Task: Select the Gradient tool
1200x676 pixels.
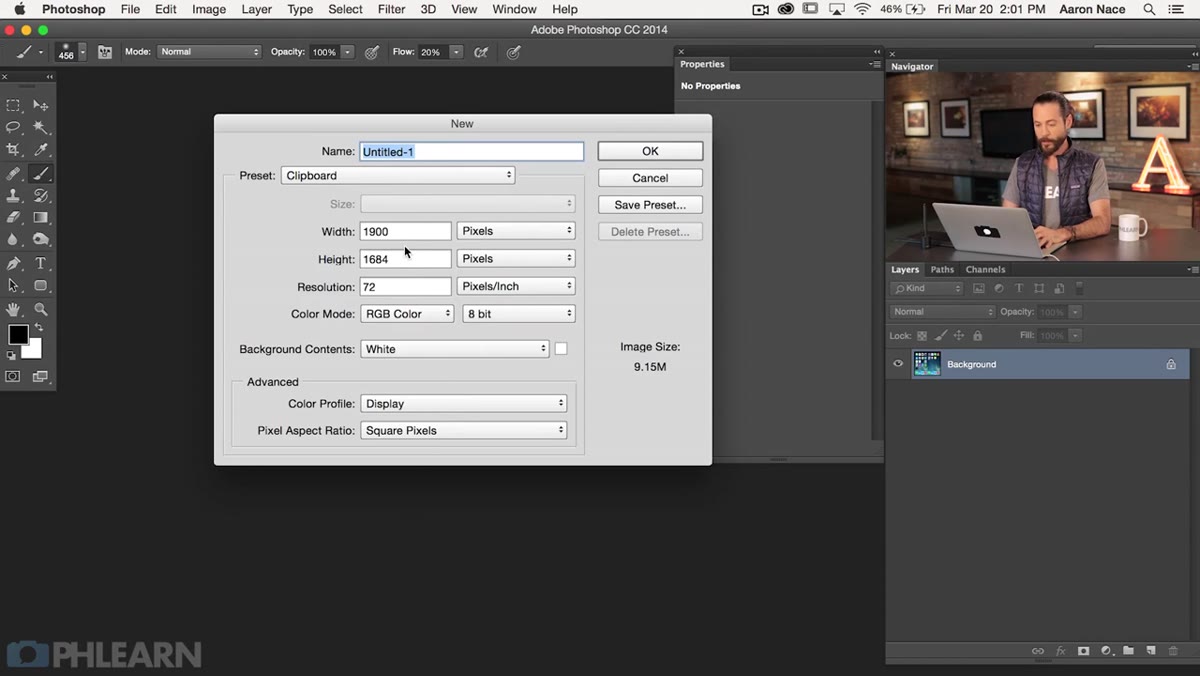Action: coord(41,218)
